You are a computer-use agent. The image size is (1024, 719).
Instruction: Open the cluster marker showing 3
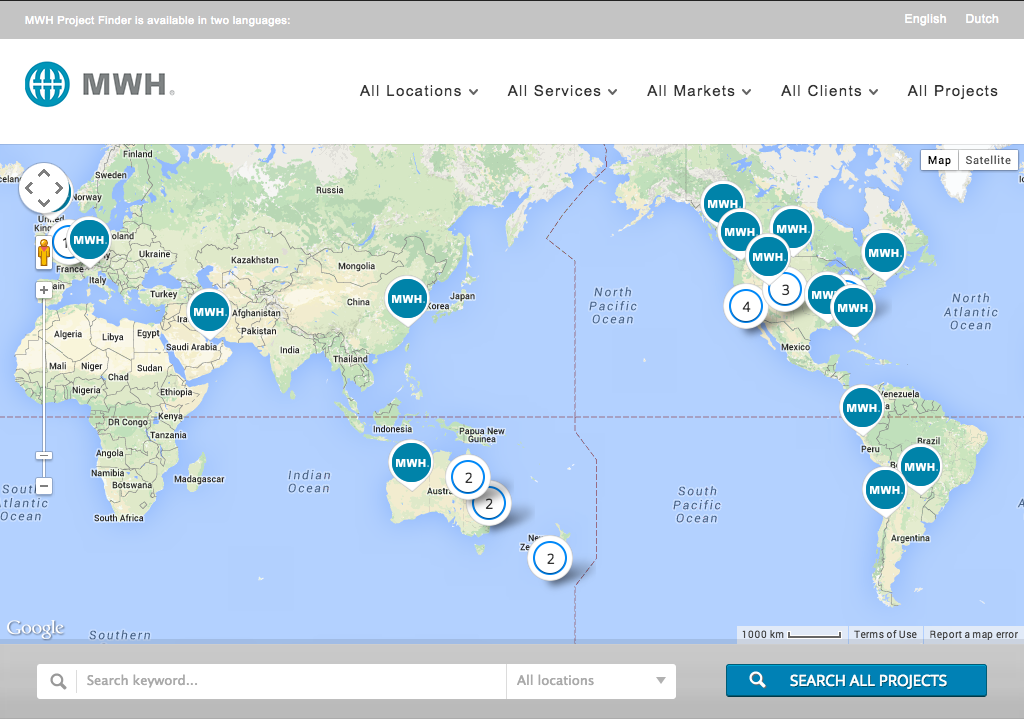(x=785, y=290)
